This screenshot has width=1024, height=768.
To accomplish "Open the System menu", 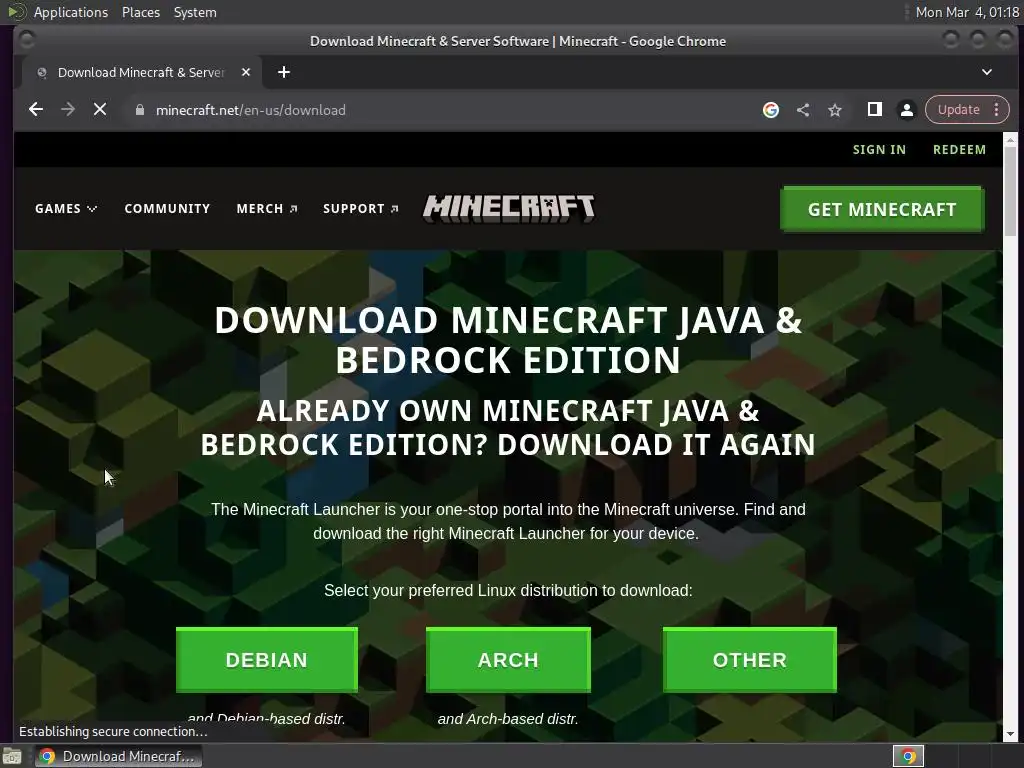I will pyautogui.click(x=195, y=12).
